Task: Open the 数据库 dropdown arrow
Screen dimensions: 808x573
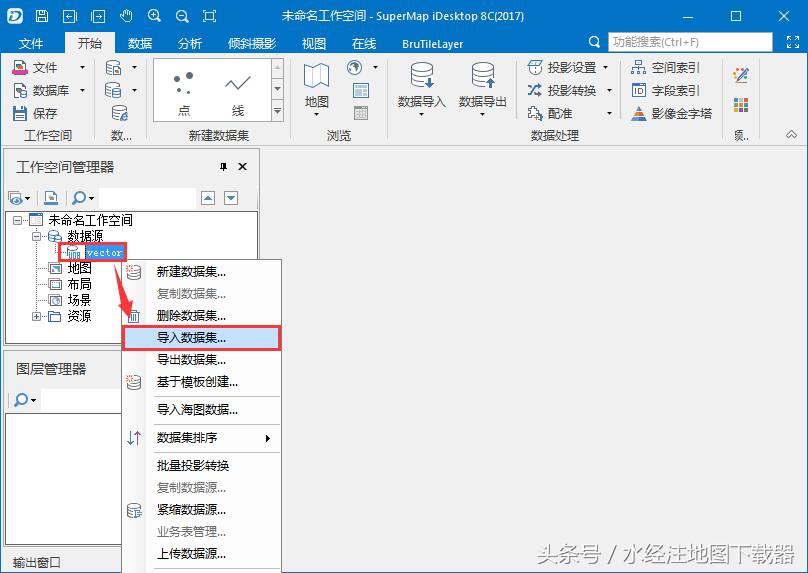Action: [82, 91]
